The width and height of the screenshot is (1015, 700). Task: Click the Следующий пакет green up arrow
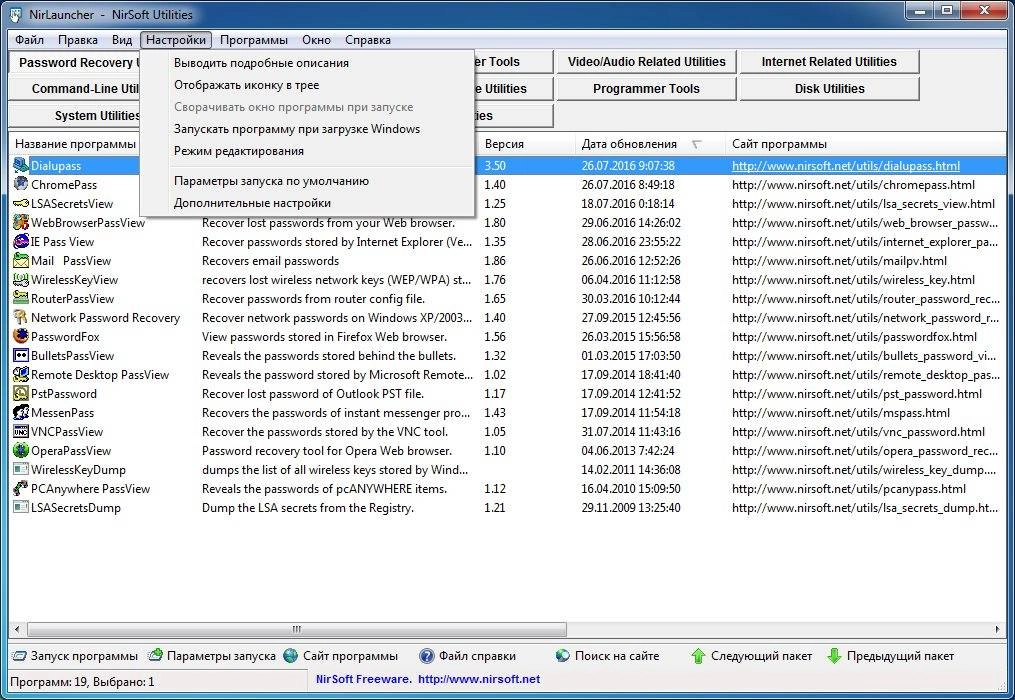698,656
